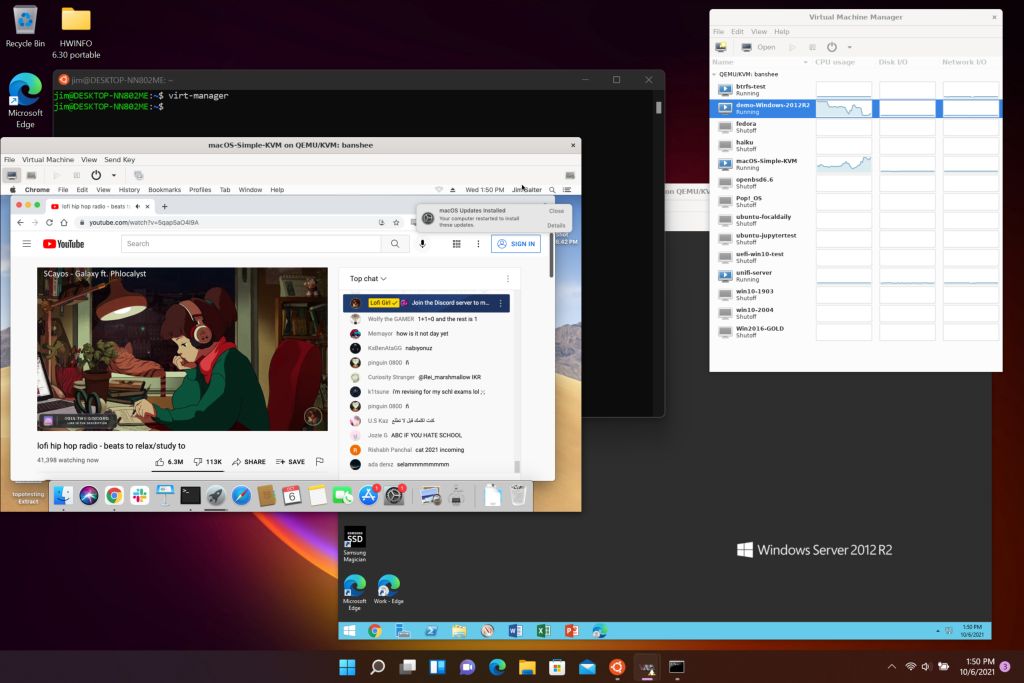Click the YouTube search input field
Image resolution: width=1024 pixels, height=683 pixels.
pos(251,243)
